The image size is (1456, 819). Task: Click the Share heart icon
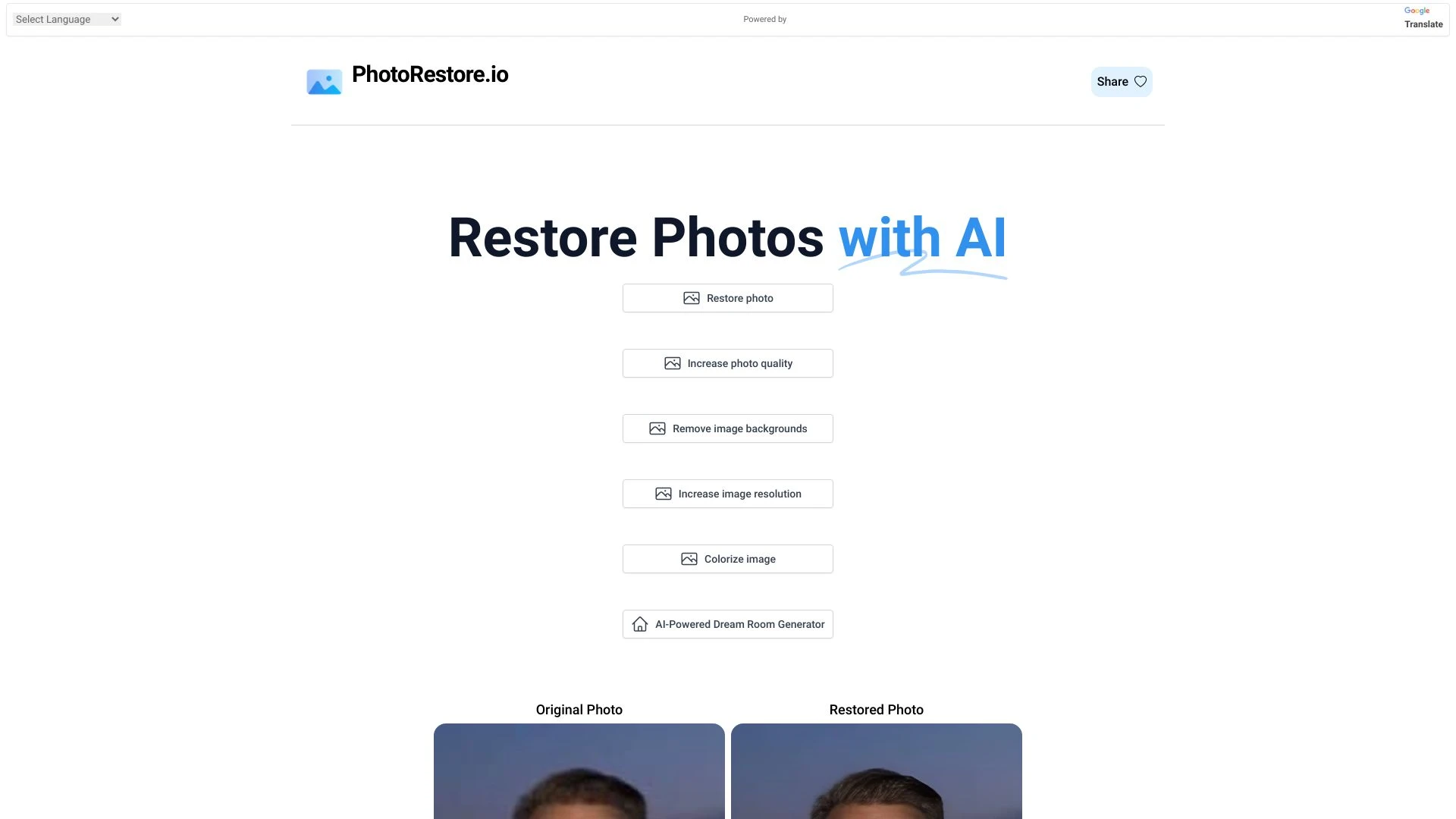1140,81
